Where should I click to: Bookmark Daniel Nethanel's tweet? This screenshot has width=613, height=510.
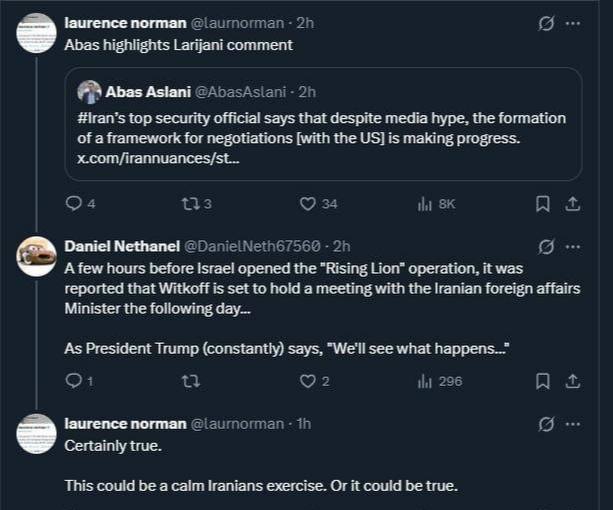click(x=542, y=380)
